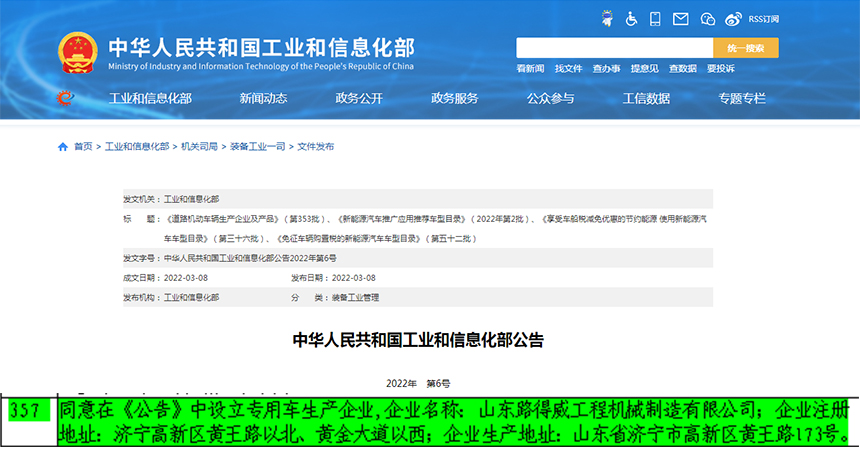This screenshot has height=458, width=860.
Task: Click into the site search box
Action: point(614,48)
